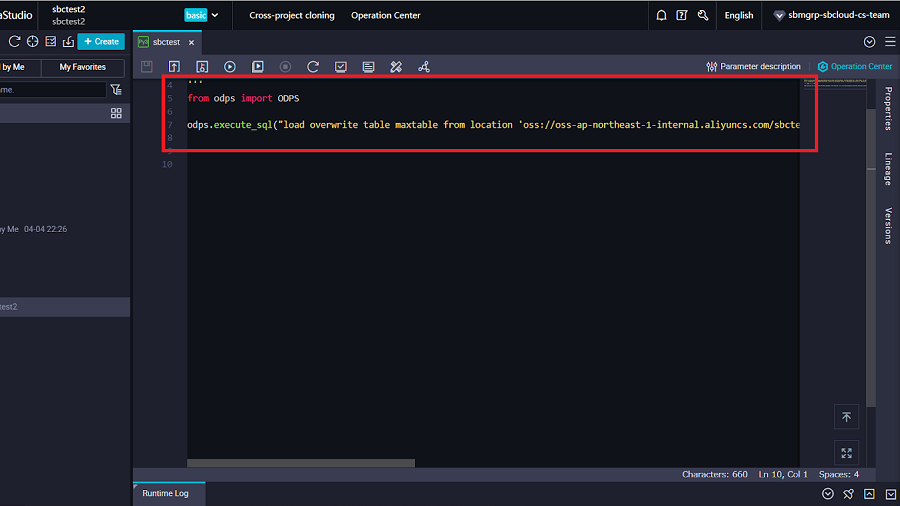Viewport: 900px width, 506px height.
Task: Click the Reload (circular arrow) editor icon
Action: click(x=313, y=67)
